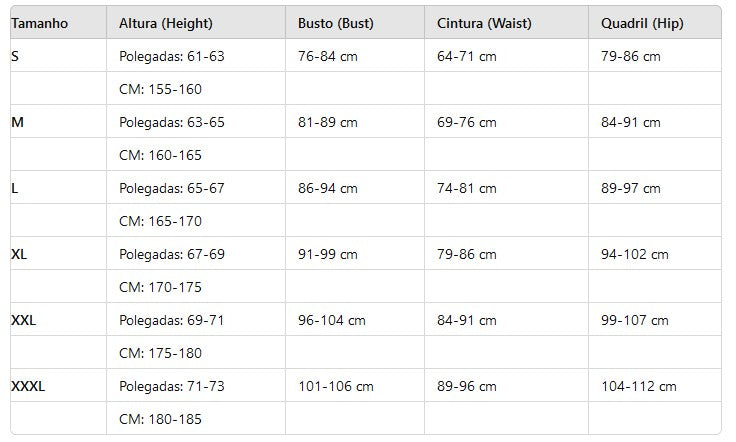736x442 pixels.
Task: Select the size L row label
Action: (x=15, y=188)
